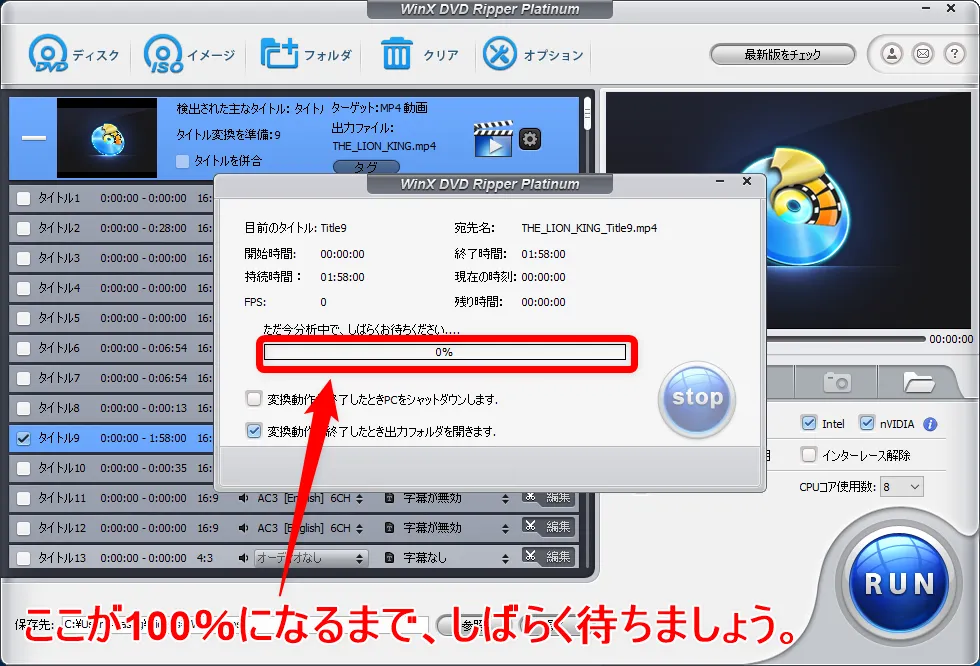Click the MP4 clapperboard profile icon

493,139
